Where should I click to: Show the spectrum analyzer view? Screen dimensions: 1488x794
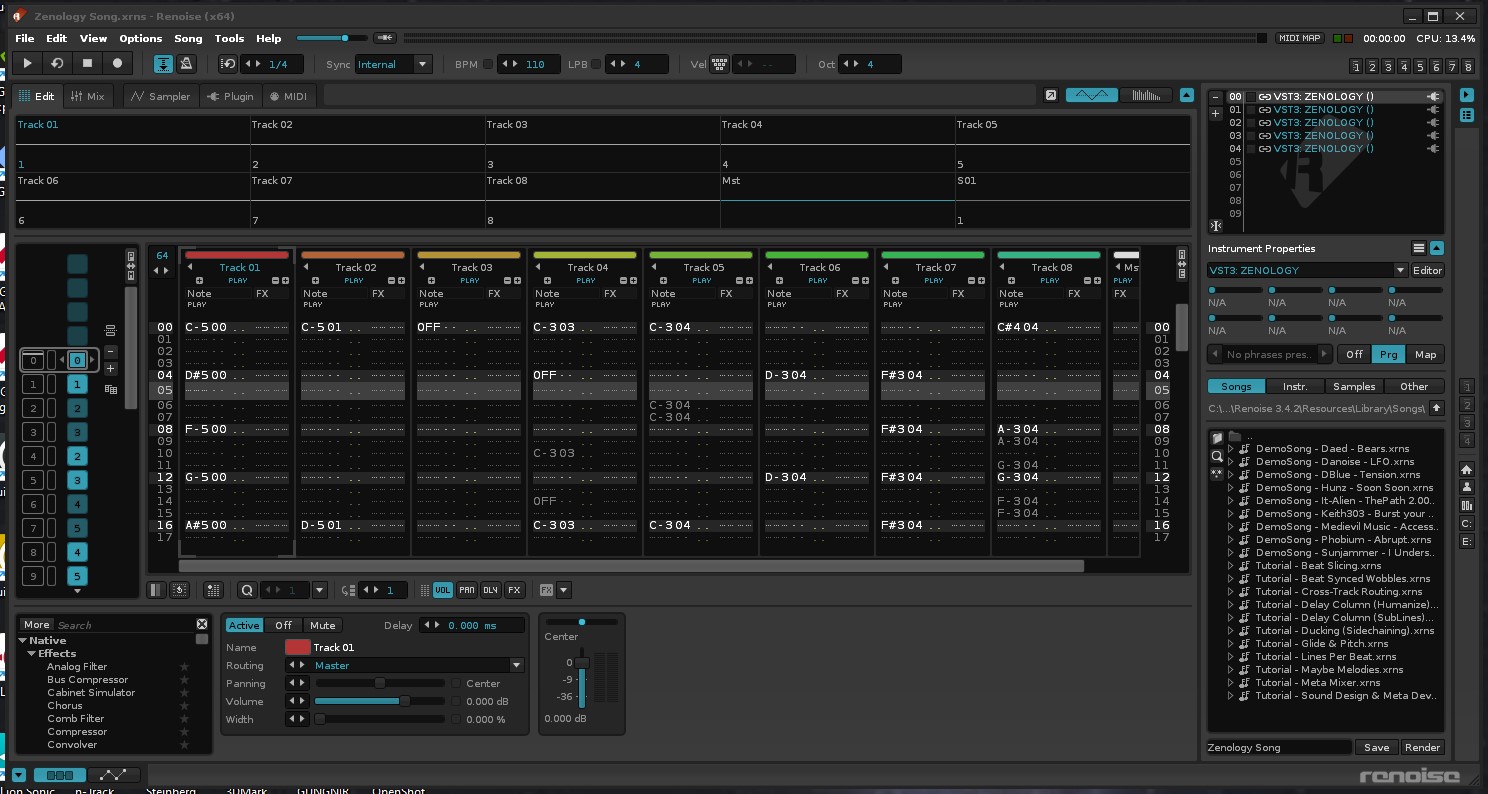point(1146,95)
